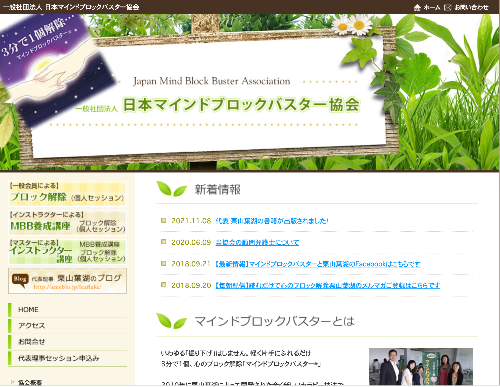Select 代表理事セッション申込み in side menu

click(x=68, y=358)
